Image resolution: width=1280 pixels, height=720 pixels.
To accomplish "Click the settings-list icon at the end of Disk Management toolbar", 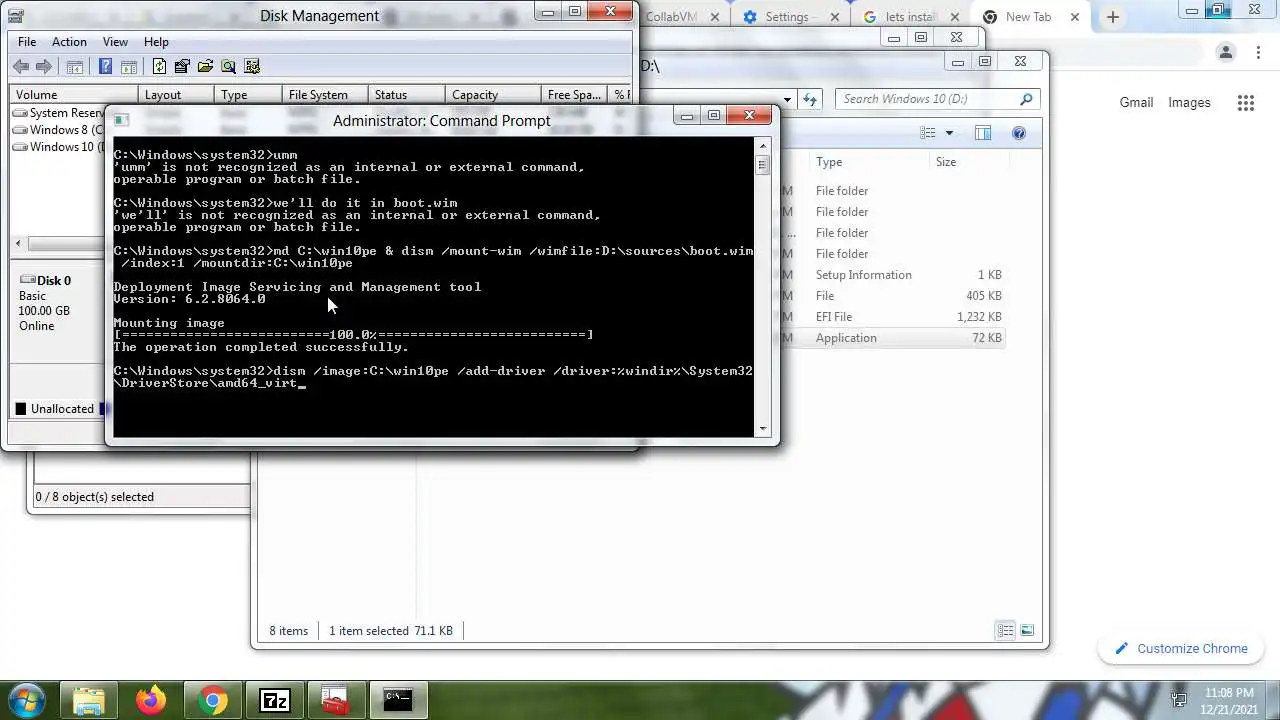I will pos(251,67).
